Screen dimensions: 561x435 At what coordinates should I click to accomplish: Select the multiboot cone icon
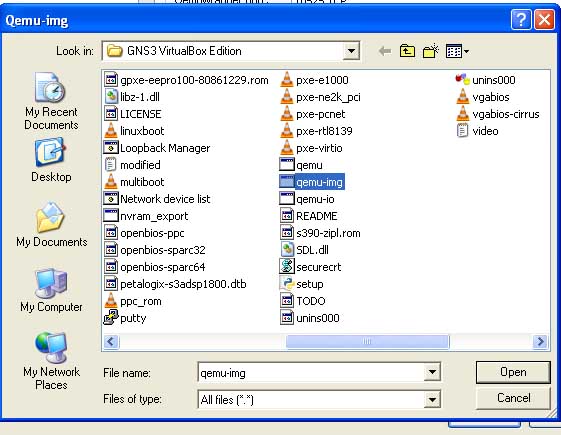[x=111, y=182]
